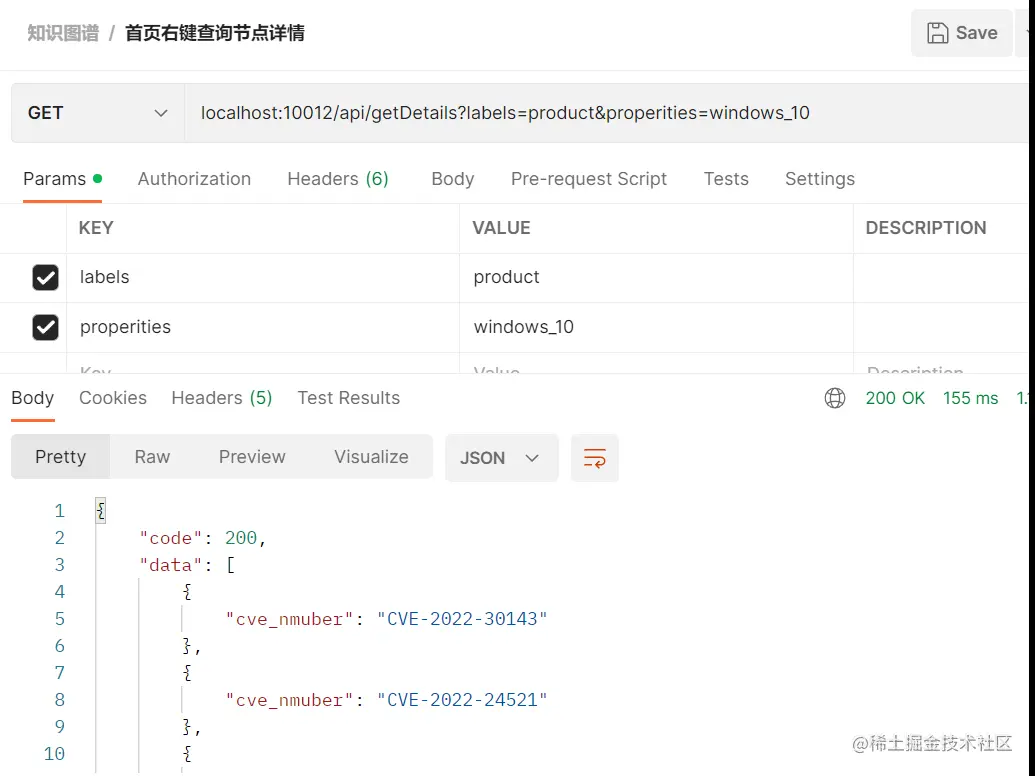Image resolution: width=1035 pixels, height=776 pixels.
Task: Click the product value cell
Action: click(657, 278)
